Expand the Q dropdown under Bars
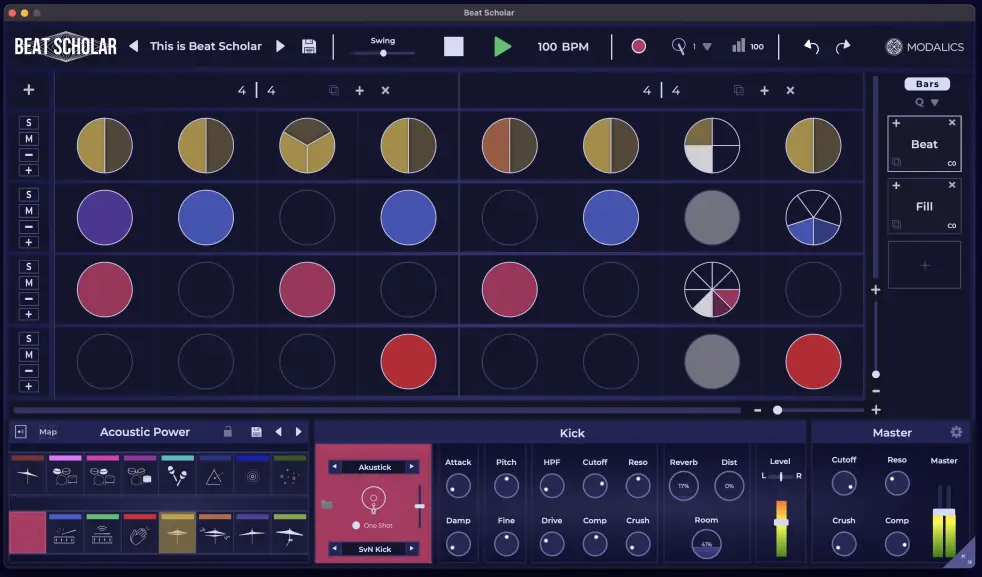The width and height of the screenshot is (982, 577). pos(935,102)
